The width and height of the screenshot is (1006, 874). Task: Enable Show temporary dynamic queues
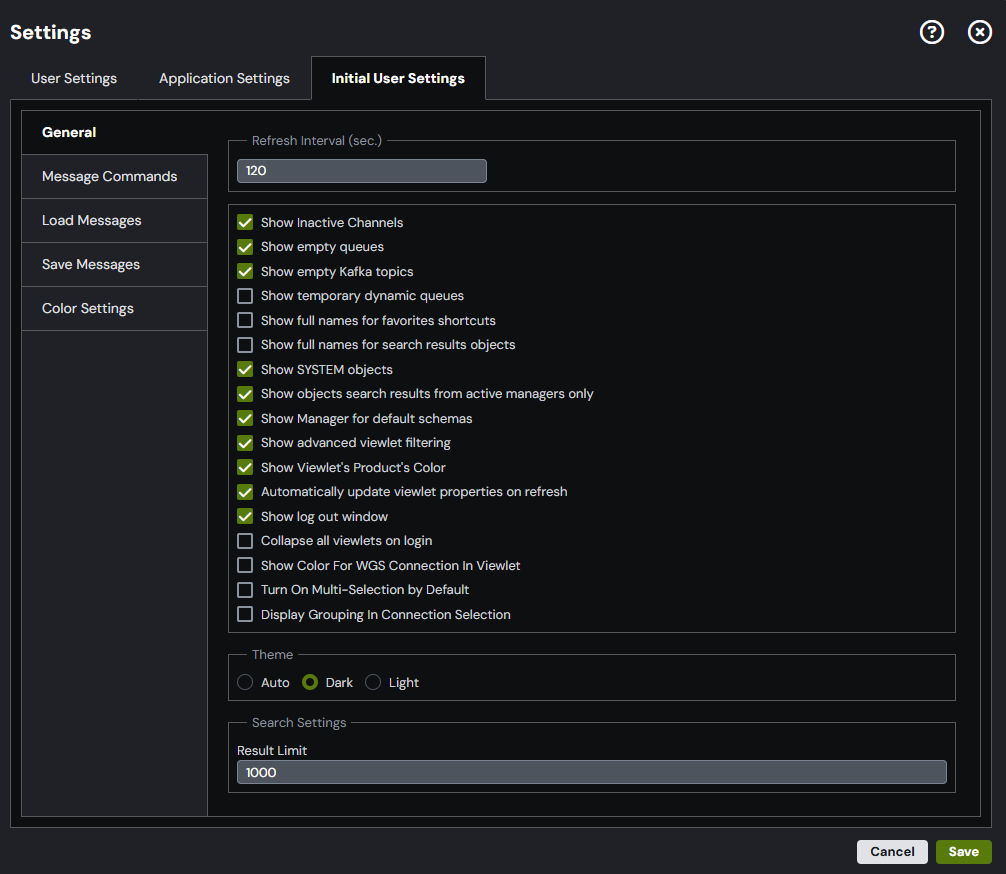click(245, 296)
